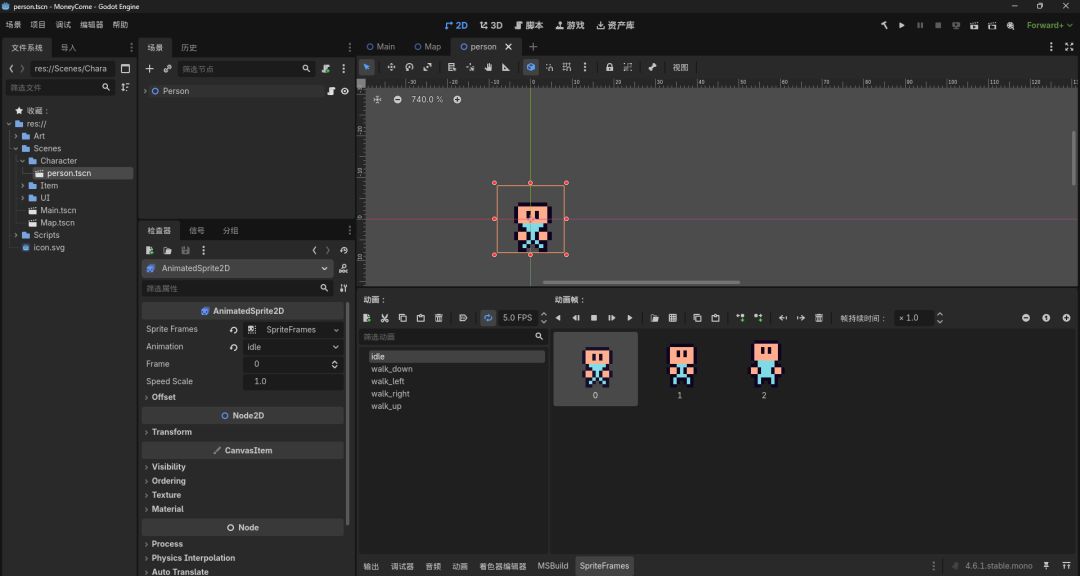1080x576 pixels.
Task: Open the 动画 bottom panel tab
Action: [x=460, y=566]
